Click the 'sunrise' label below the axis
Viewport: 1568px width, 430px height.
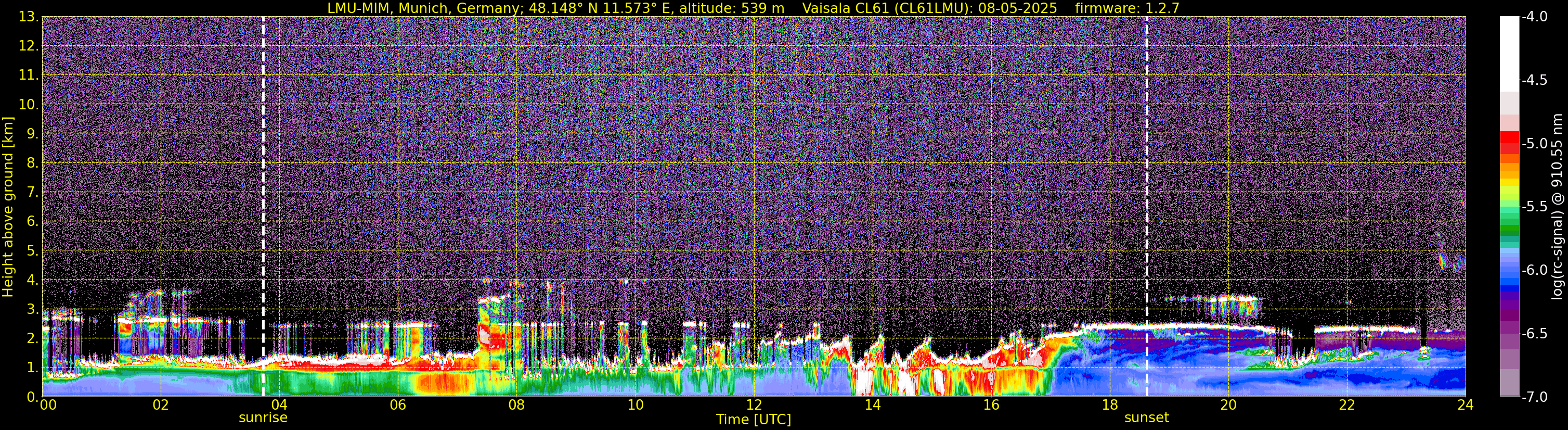263,418
